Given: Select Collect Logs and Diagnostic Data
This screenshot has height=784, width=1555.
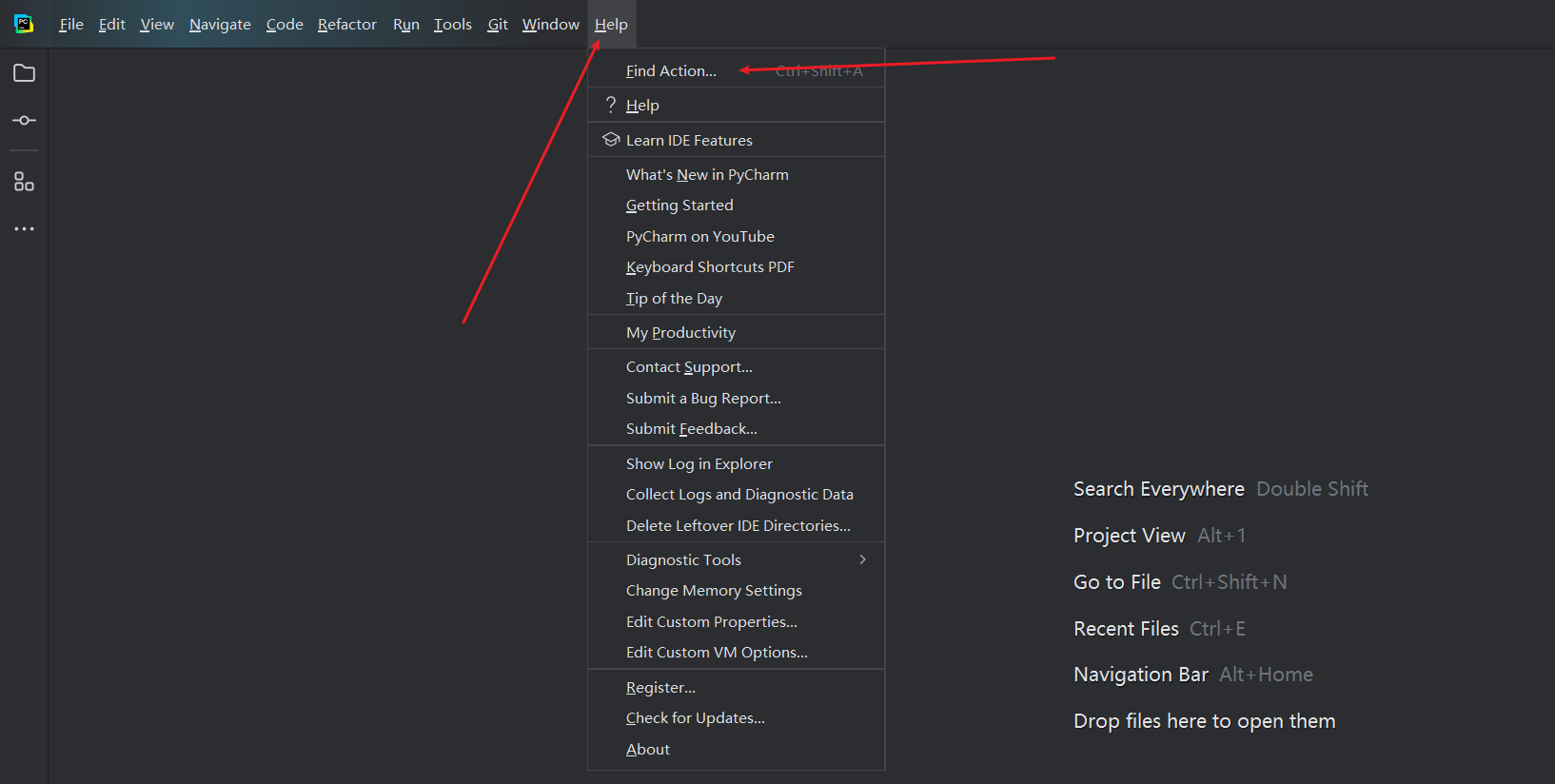Looking at the screenshot, I should [x=737, y=495].
